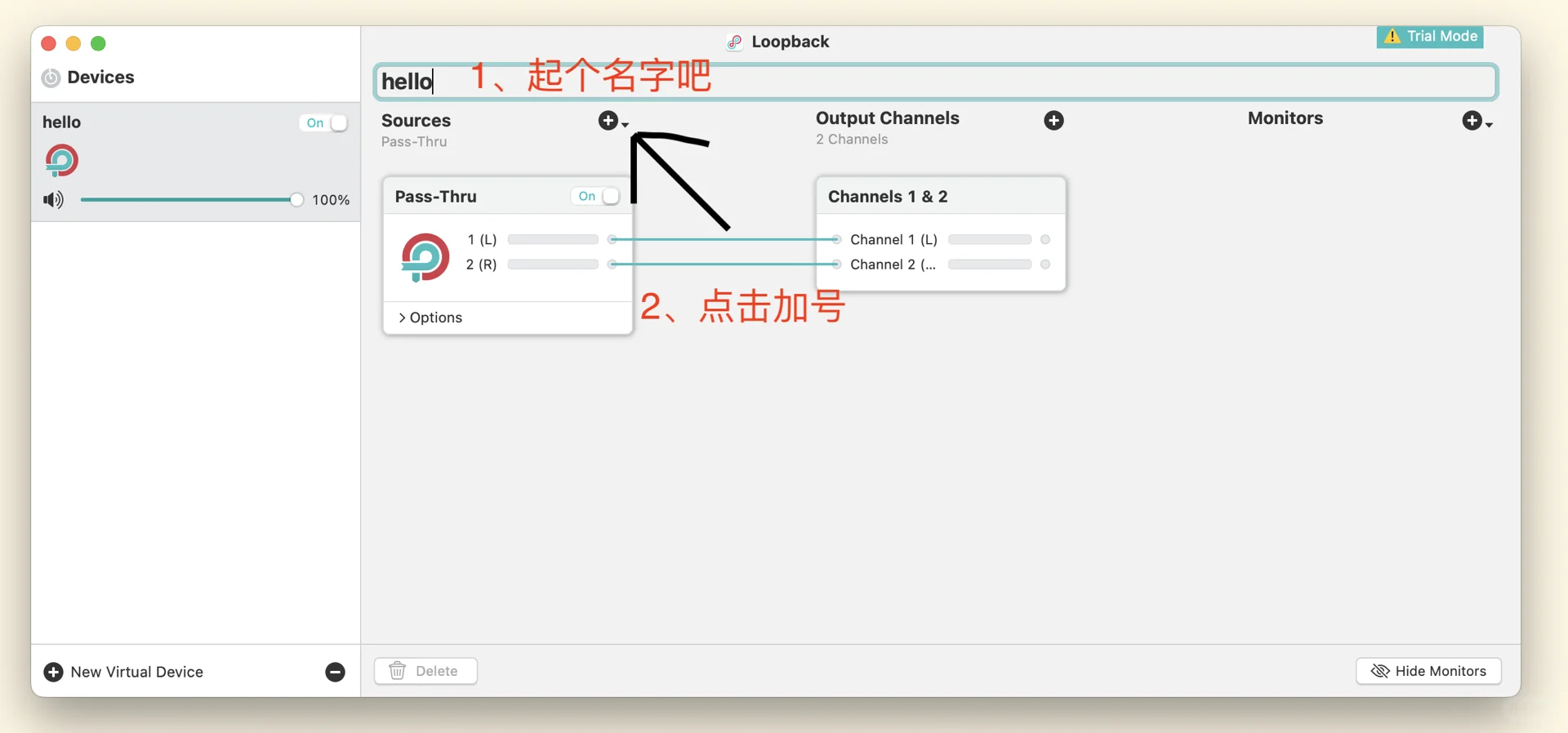Click the 1 (L) source channel label

482,239
